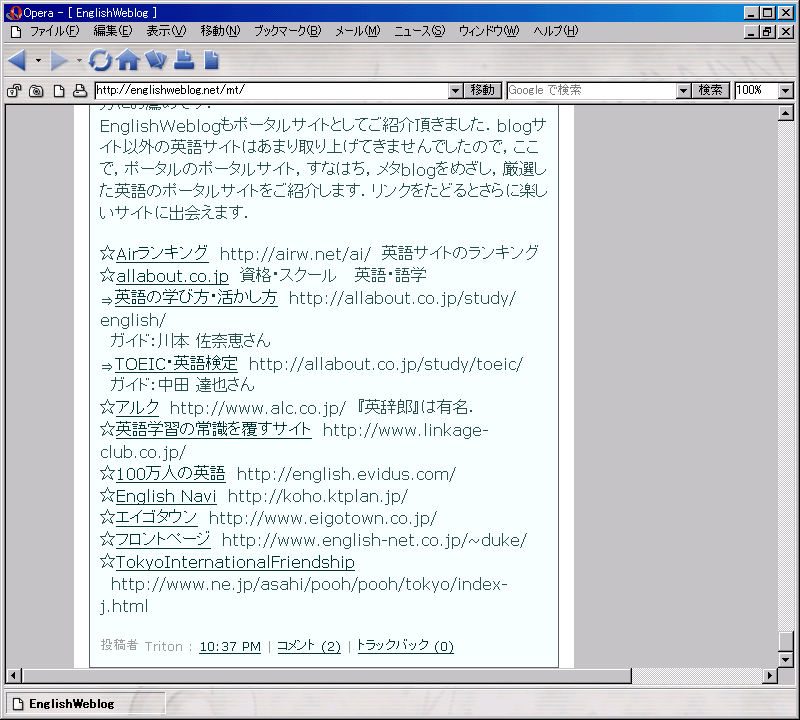Go forward with the Forward arrow
Viewport: 800px width, 720px height.
(59, 61)
